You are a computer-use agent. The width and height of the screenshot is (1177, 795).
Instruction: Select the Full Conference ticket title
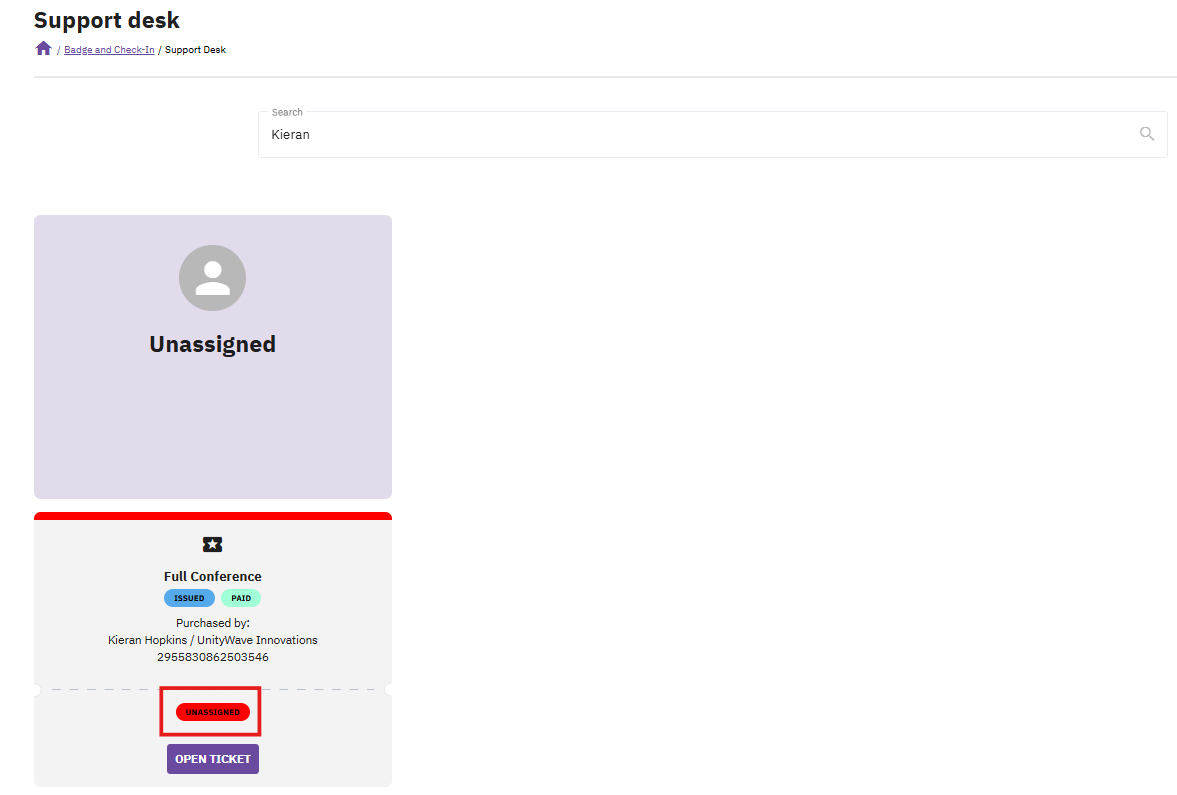click(x=212, y=576)
